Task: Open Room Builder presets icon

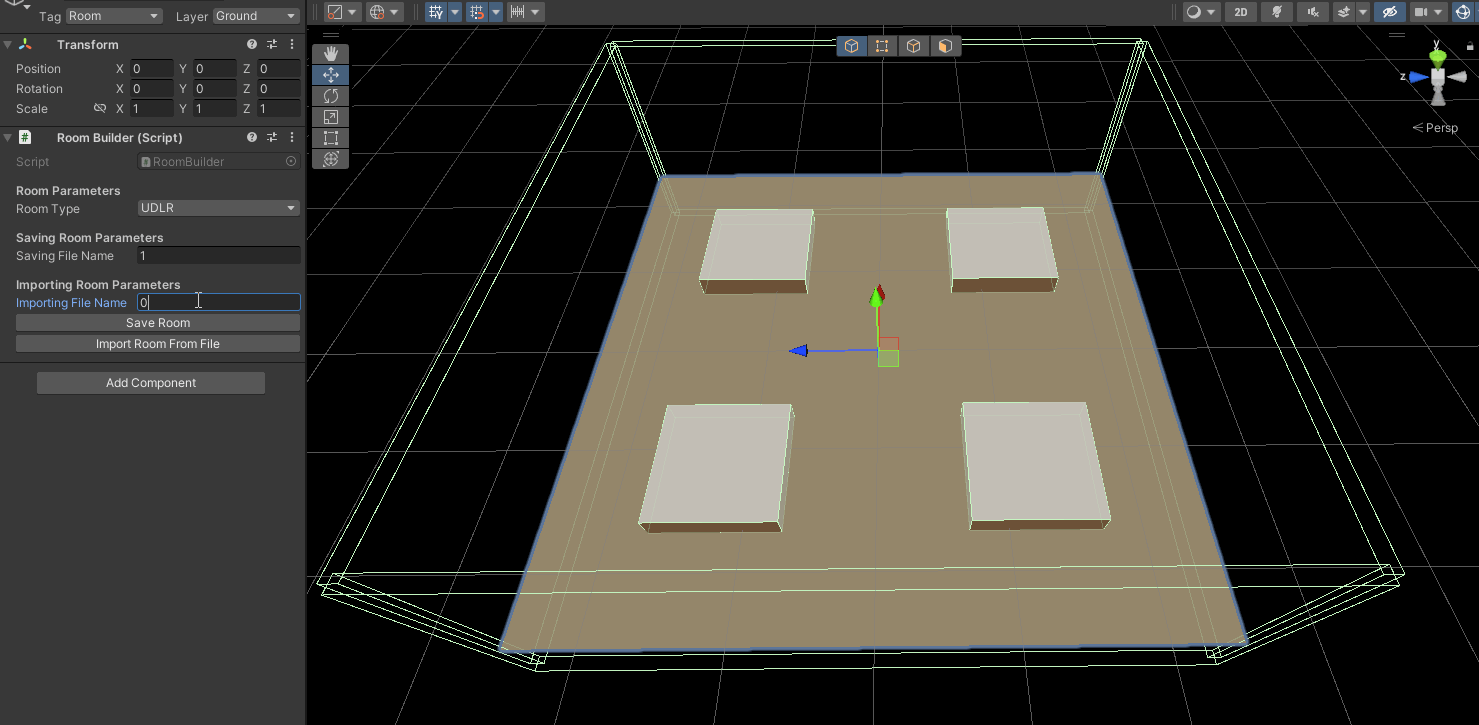Action: (x=272, y=138)
